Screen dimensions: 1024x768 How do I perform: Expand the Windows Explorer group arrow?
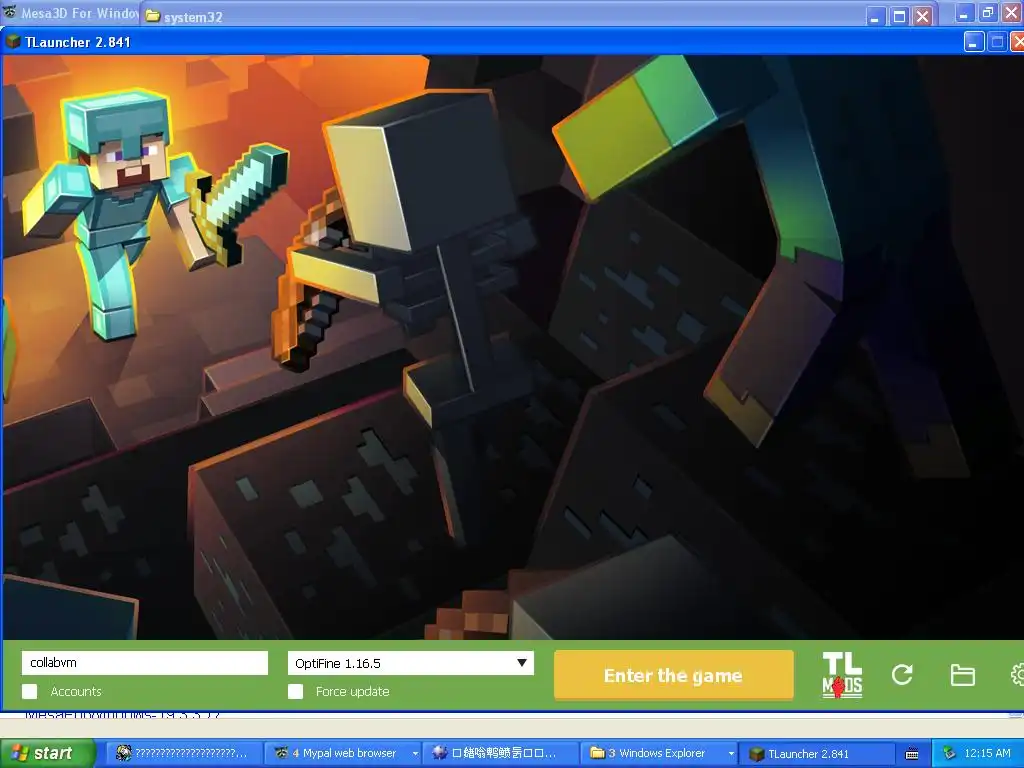pyautogui.click(x=731, y=754)
